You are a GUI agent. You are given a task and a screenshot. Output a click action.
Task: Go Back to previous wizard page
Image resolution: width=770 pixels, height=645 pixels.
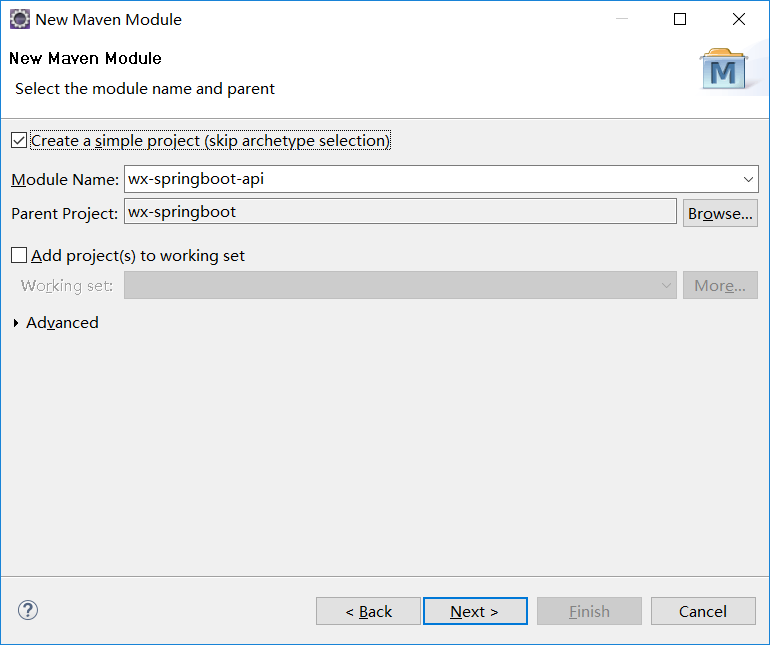point(368,611)
